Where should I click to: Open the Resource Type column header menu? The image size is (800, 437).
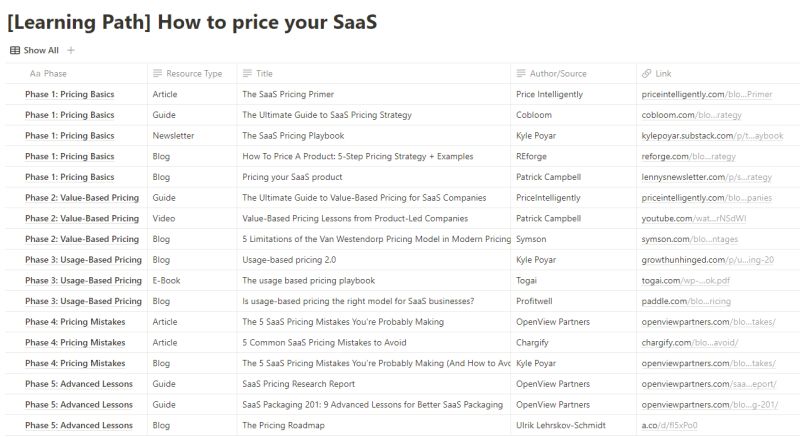click(x=192, y=73)
